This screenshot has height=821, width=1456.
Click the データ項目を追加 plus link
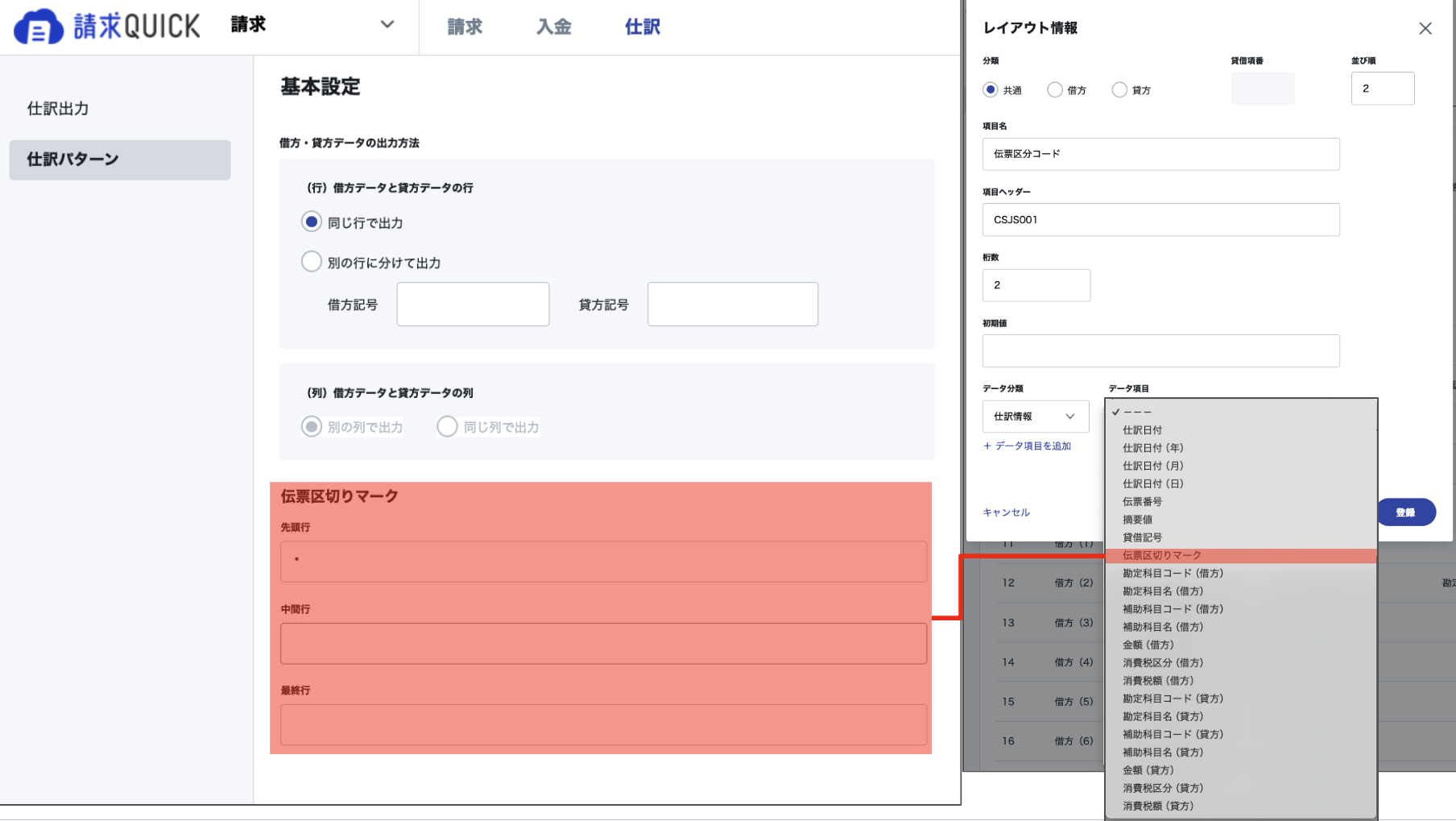(1027, 446)
